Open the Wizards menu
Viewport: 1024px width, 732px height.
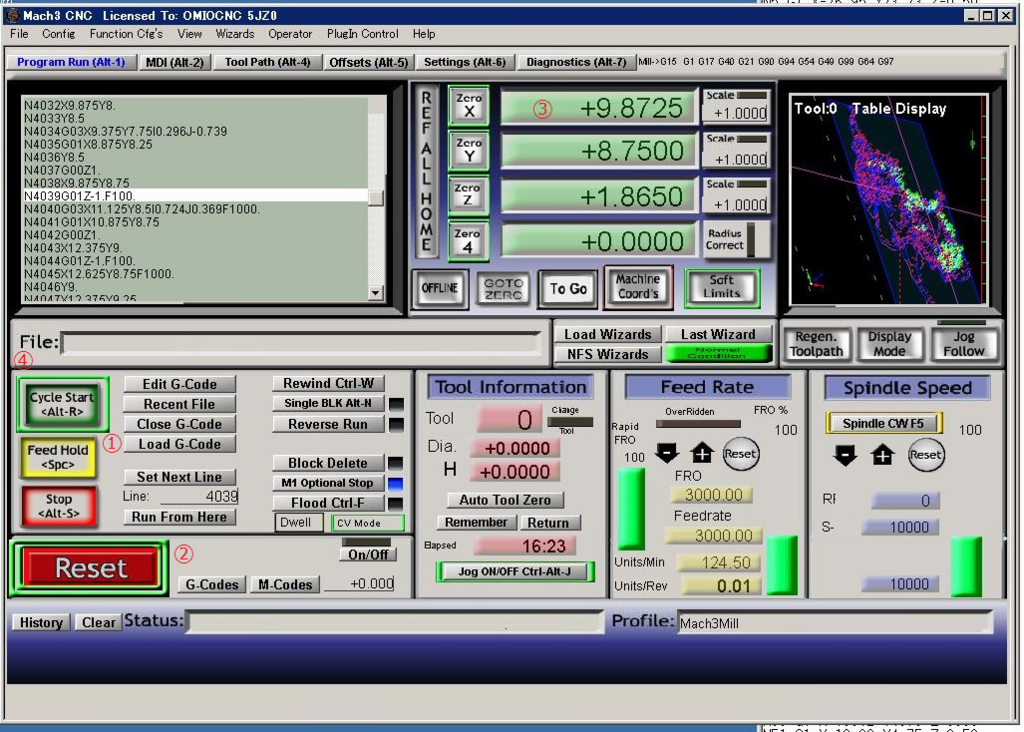pyautogui.click(x=234, y=34)
